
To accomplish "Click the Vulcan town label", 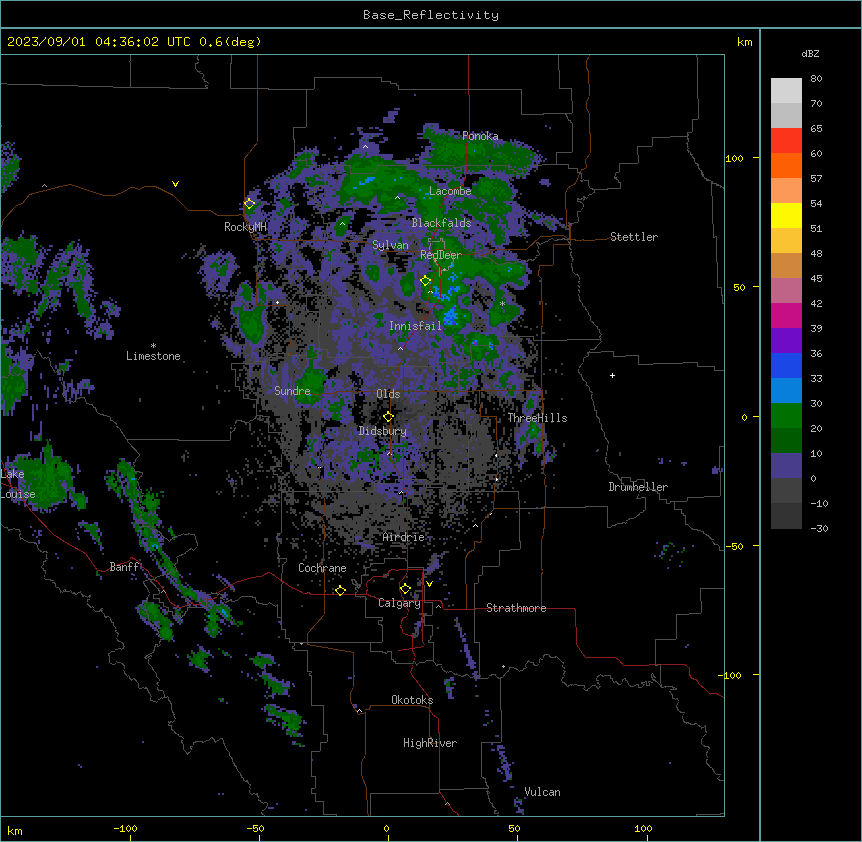I will (543, 792).
